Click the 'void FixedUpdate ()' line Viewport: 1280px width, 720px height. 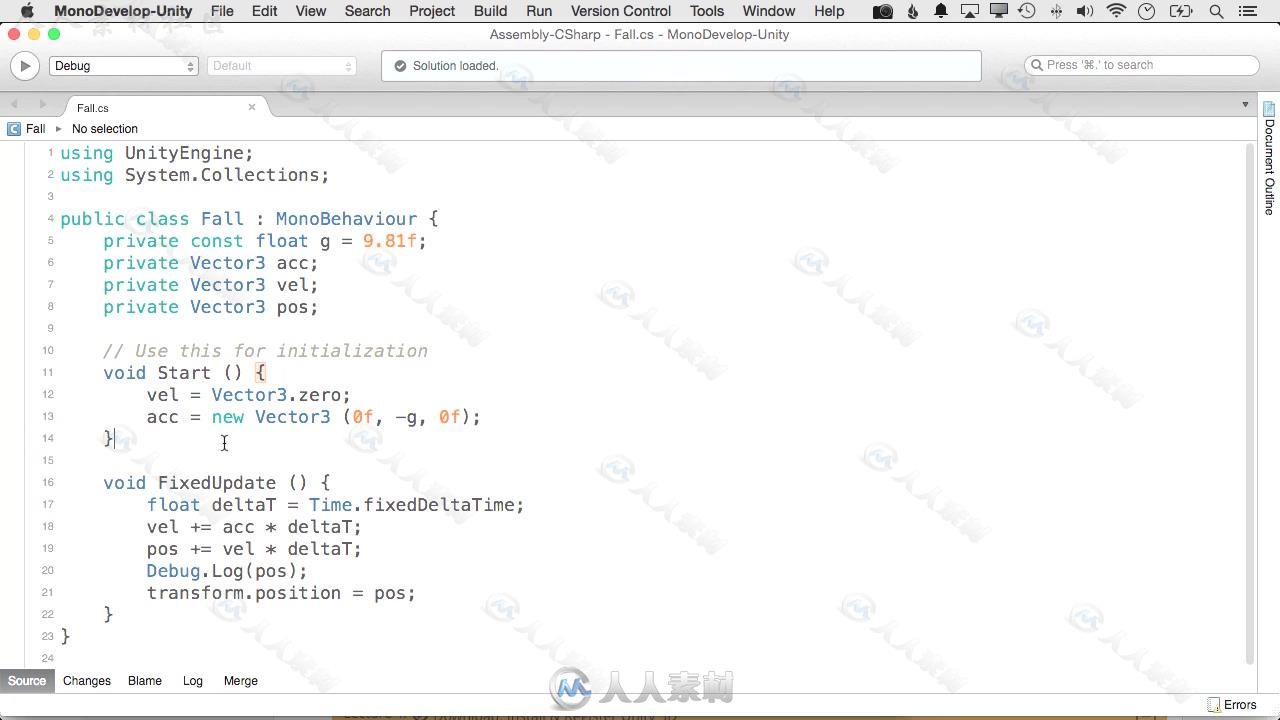(217, 483)
